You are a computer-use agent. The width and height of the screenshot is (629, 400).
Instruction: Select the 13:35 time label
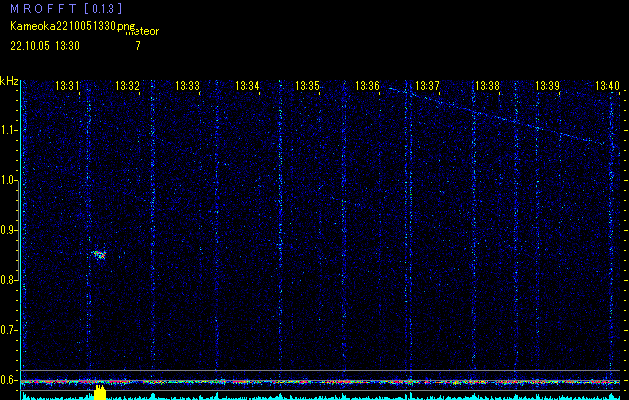[307, 86]
